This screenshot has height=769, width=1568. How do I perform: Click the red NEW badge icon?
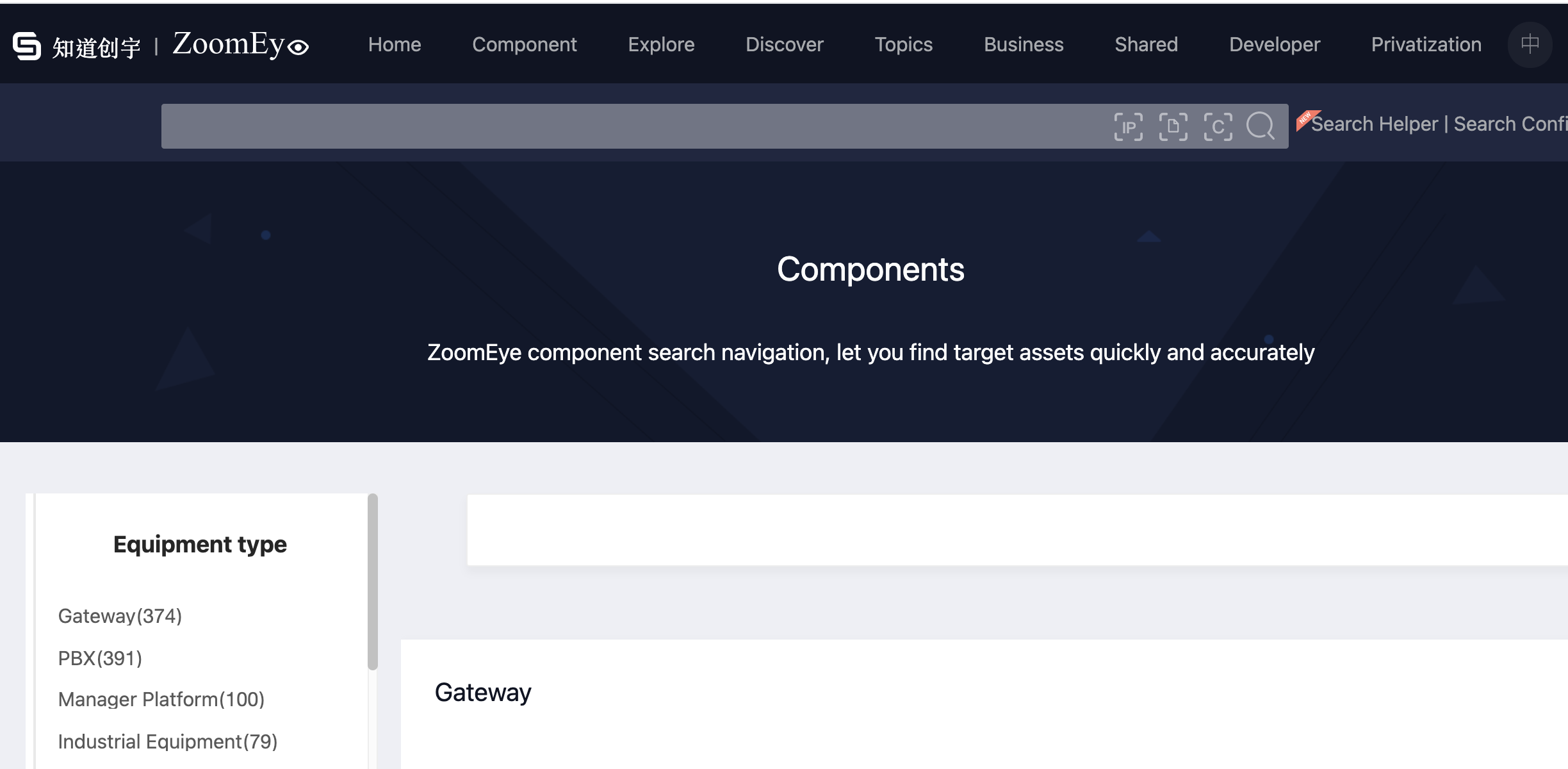click(x=1307, y=120)
